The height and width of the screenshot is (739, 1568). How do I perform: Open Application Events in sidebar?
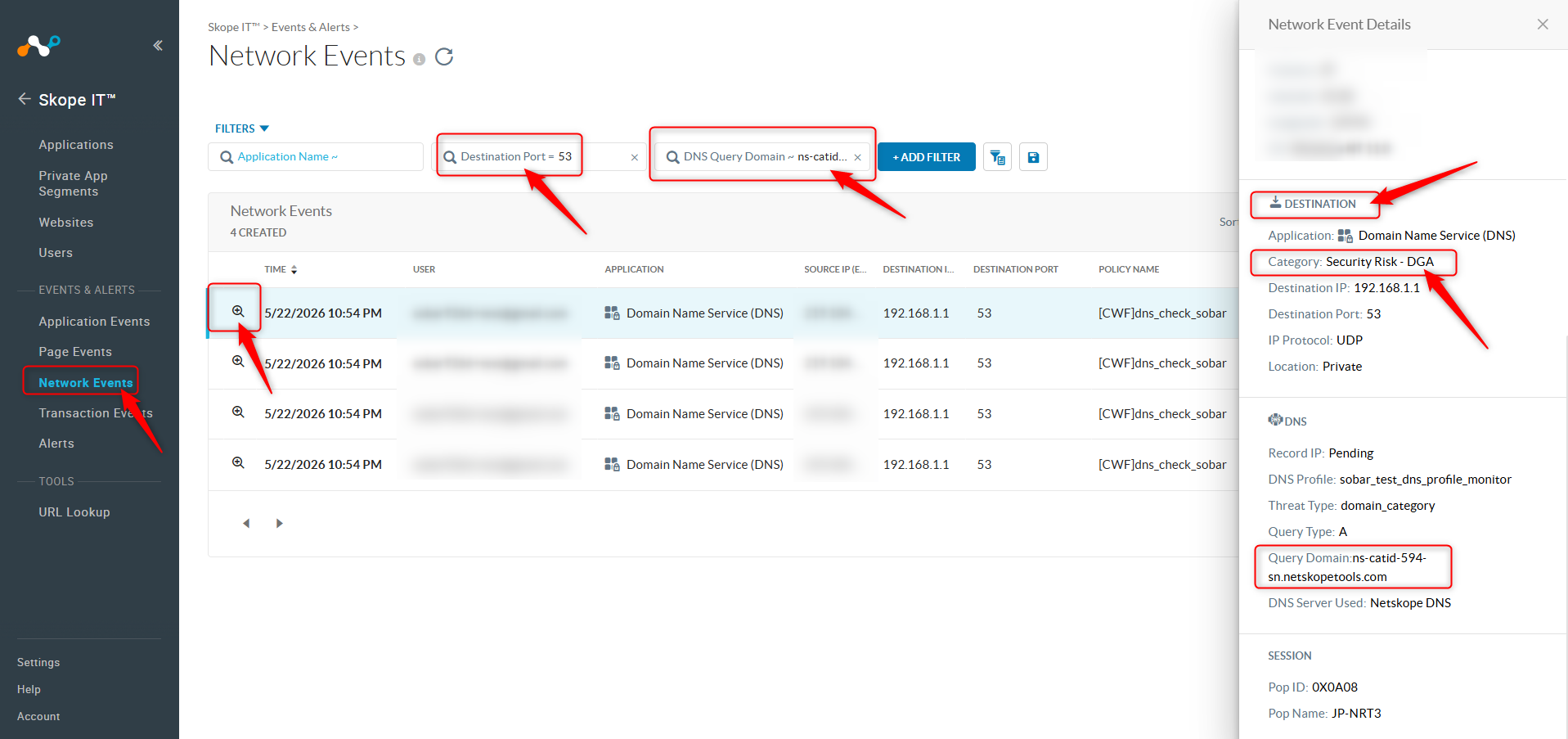click(94, 322)
